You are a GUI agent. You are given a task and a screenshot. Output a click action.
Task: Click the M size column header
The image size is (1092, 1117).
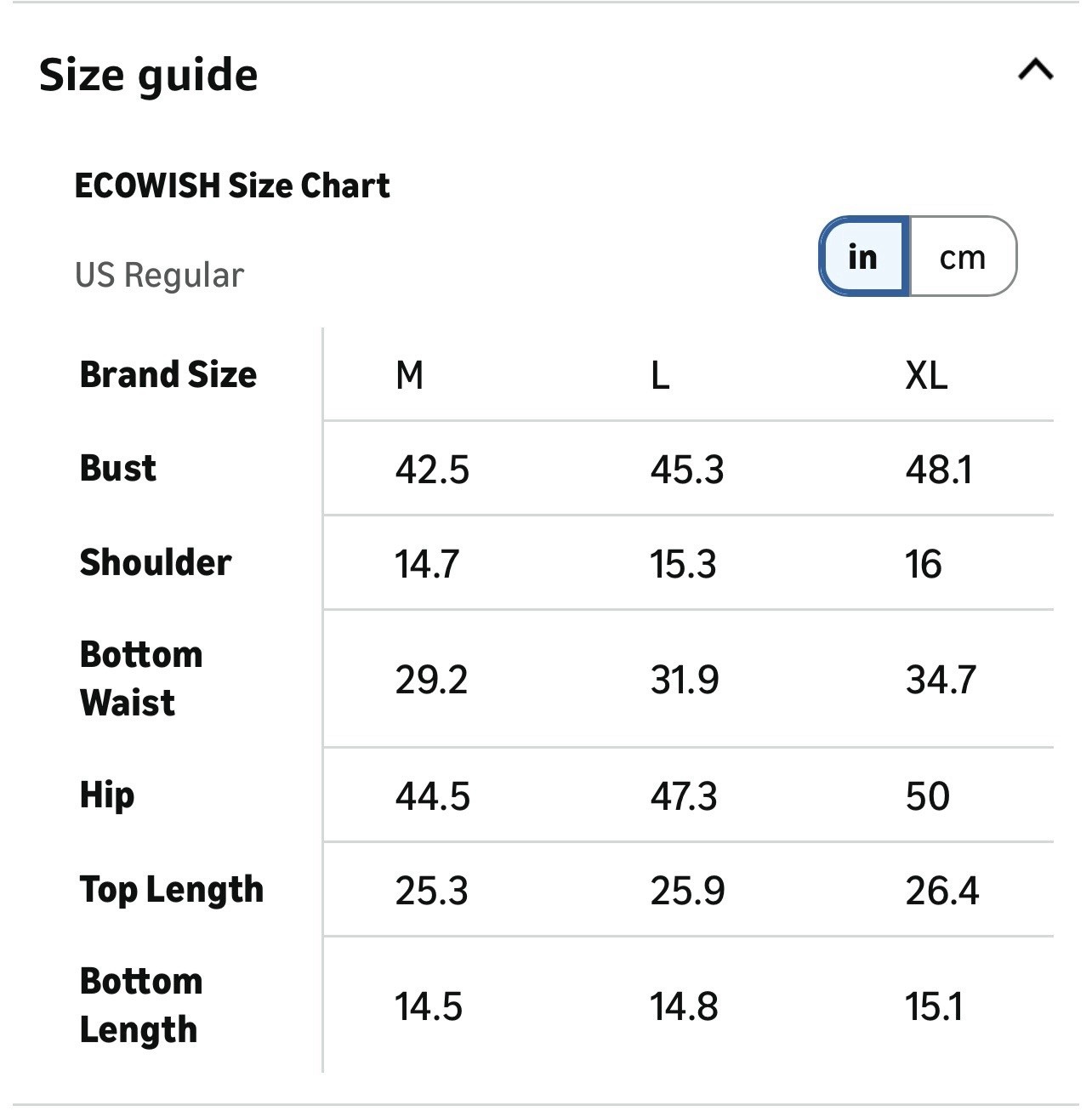[410, 375]
